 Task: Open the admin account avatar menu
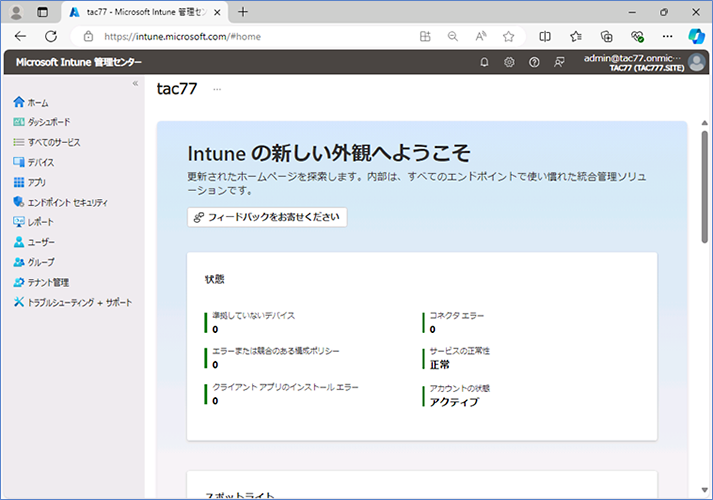pyautogui.click(x=697, y=62)
